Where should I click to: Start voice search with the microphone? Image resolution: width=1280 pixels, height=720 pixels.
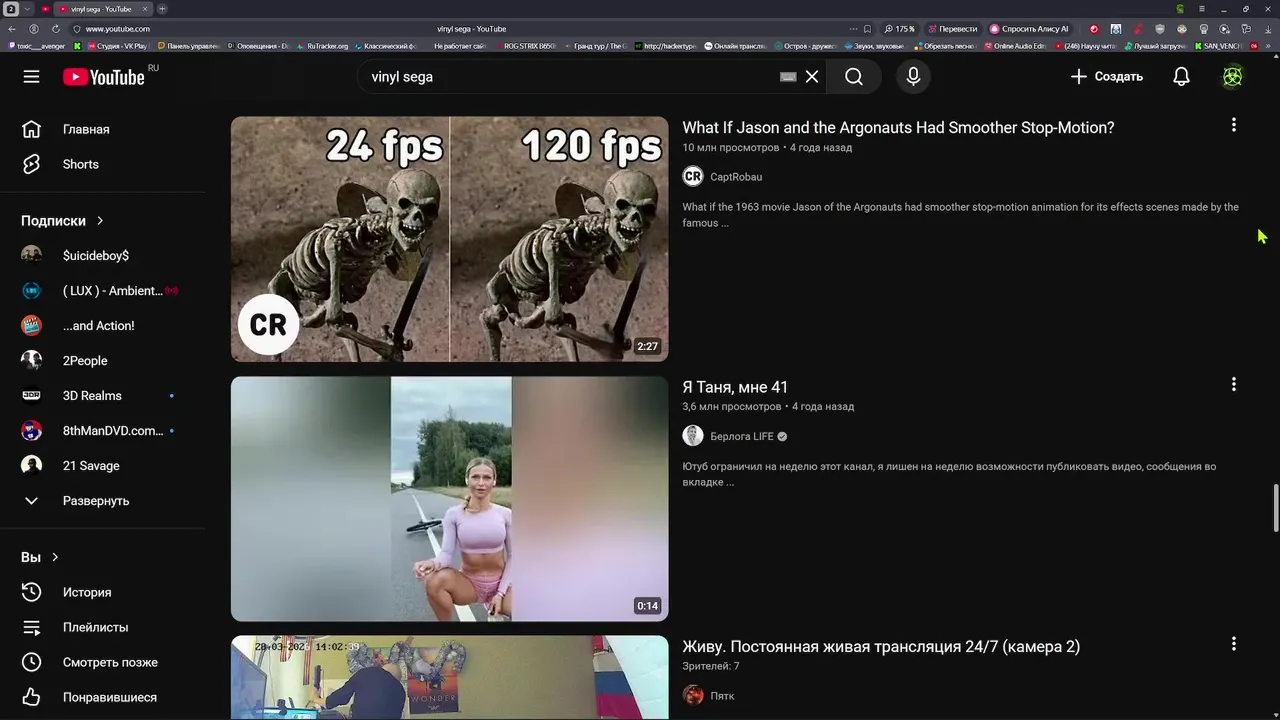[913, 77]
